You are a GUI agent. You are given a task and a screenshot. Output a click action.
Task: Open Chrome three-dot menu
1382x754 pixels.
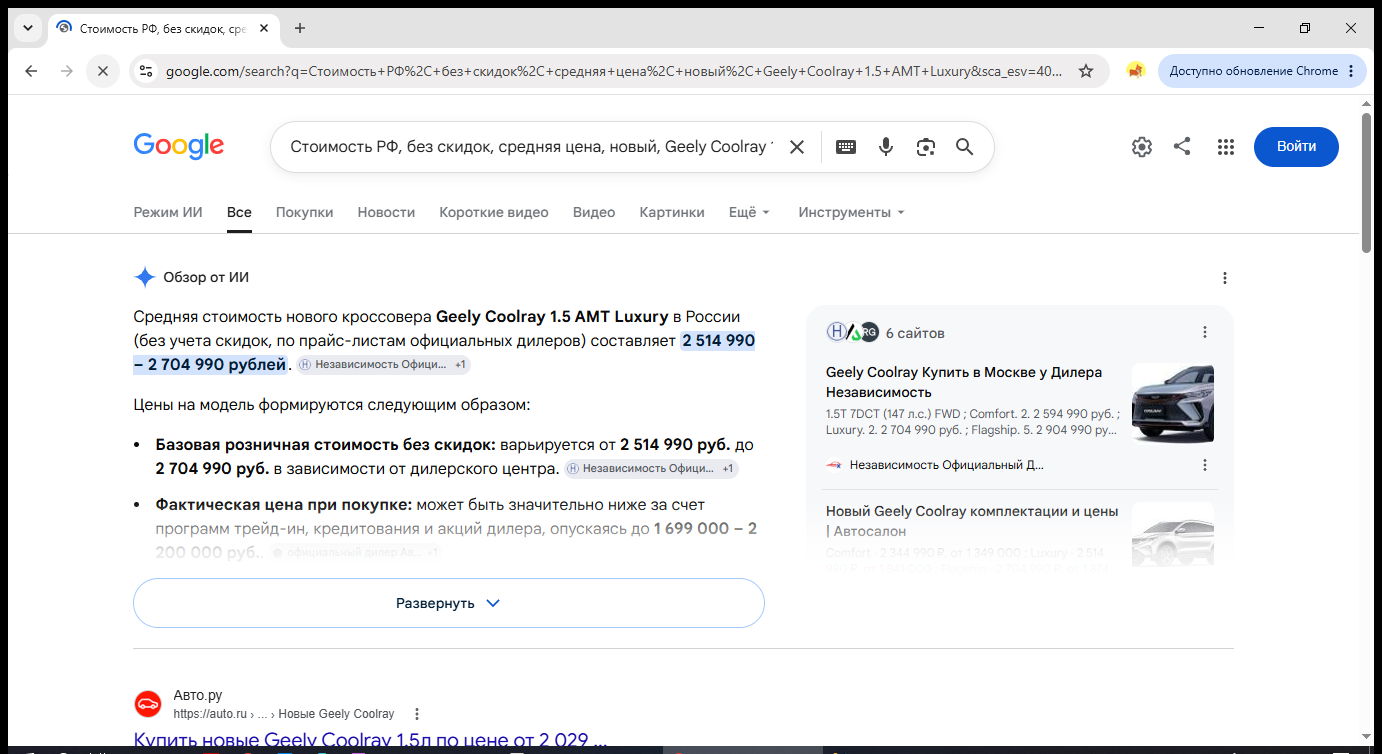coord(1351,71)
